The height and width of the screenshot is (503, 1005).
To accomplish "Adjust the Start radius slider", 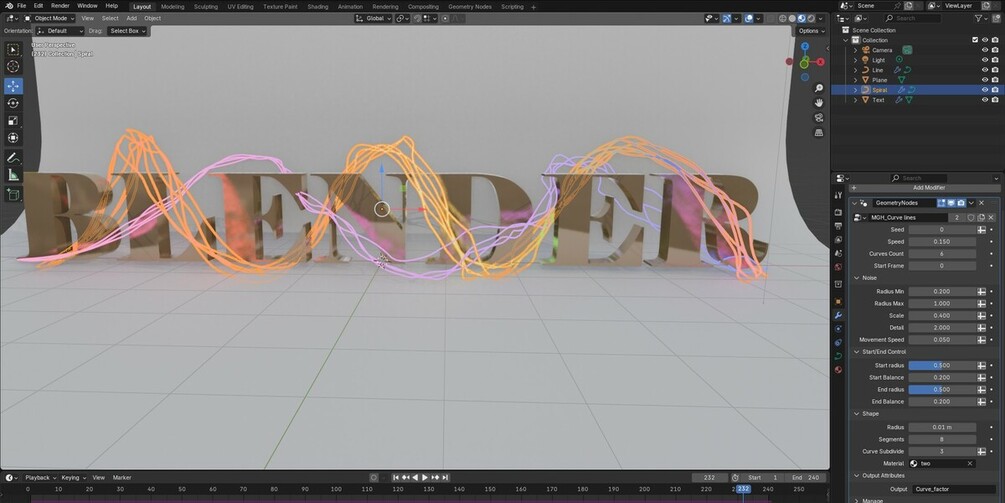I will pyautogui.click(x=942, y=365).
